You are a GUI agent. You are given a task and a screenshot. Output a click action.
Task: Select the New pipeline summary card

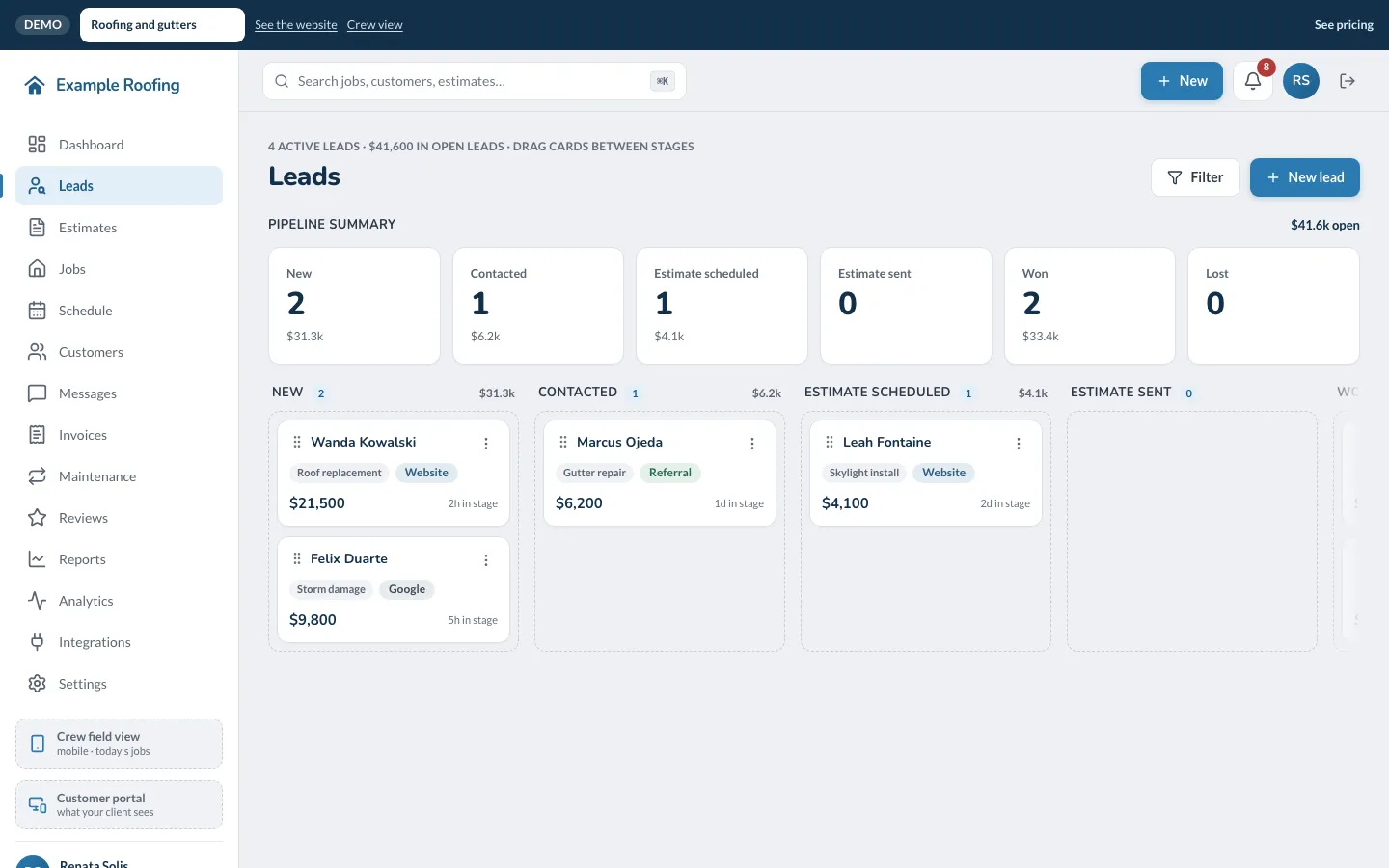point(354,306)
